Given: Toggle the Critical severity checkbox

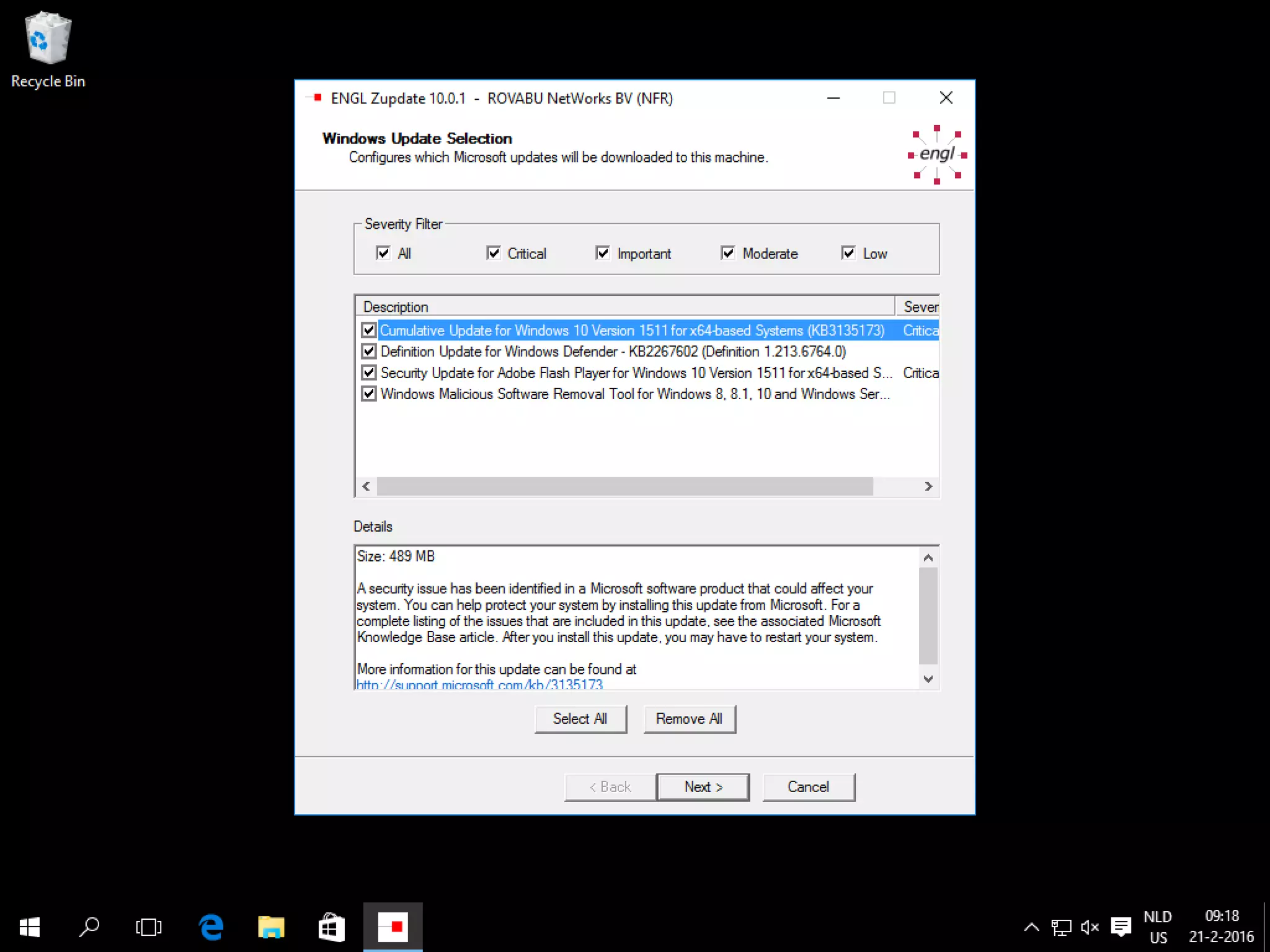Looking at the screenshot, I should coord(494,253).
